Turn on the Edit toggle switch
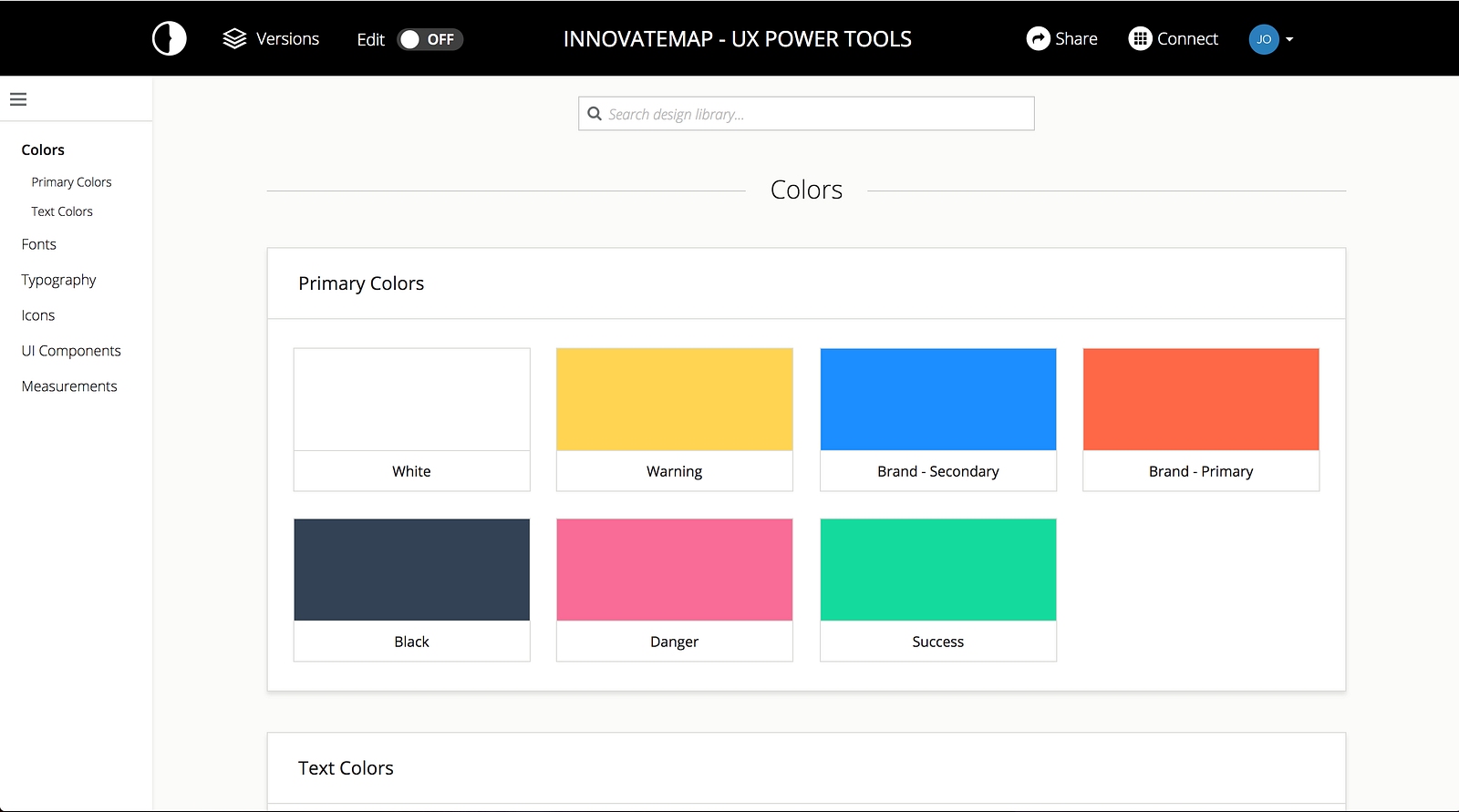 point(430,39)
